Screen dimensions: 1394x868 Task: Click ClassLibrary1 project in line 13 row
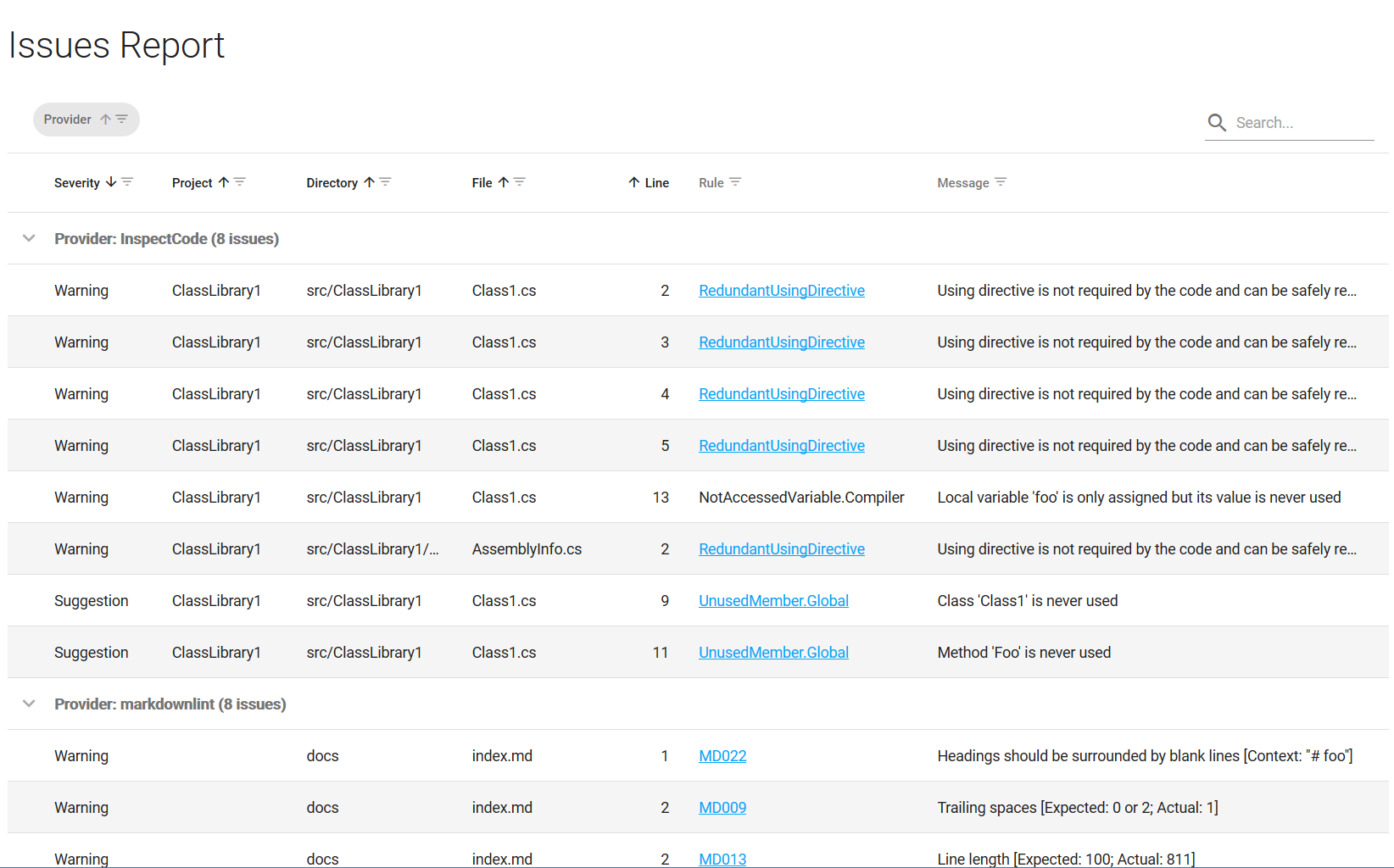coord(216,498)
